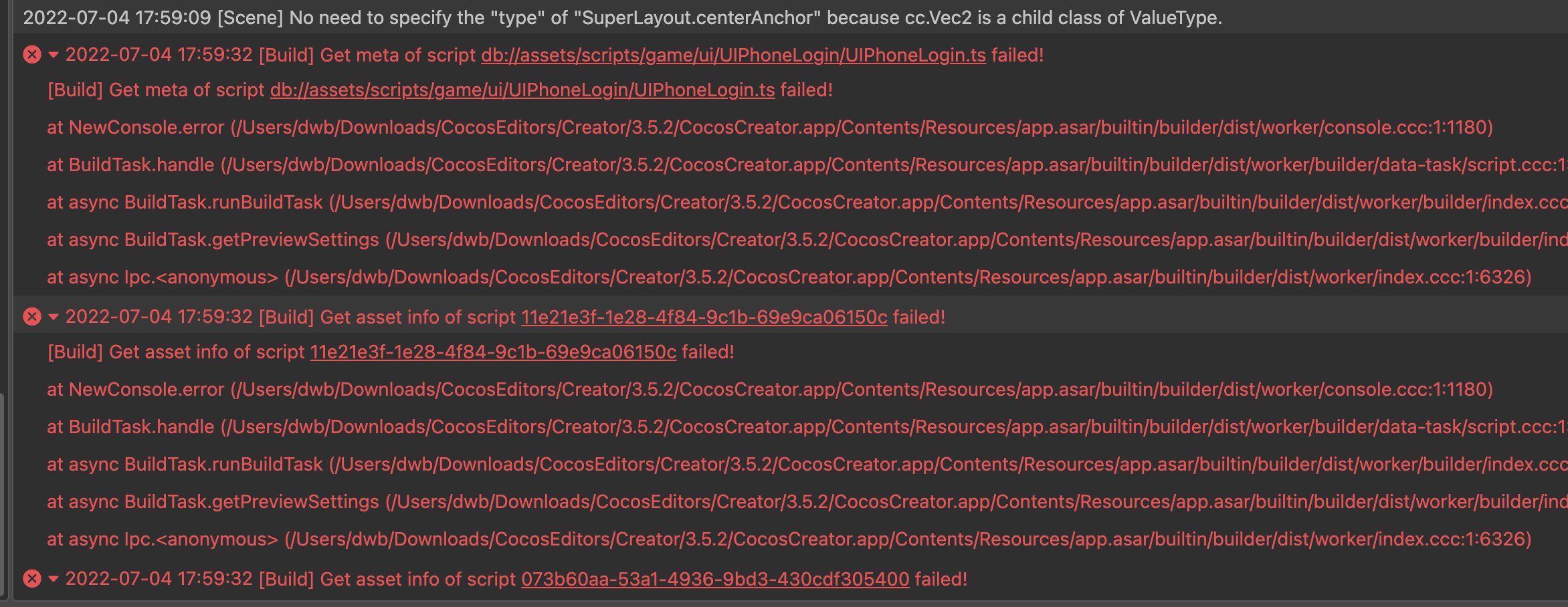The width and height of the screenshot is (1568, 607).
Task: Click error icon beside 11e21e3f asset info failure
Action: pos(32,317)
